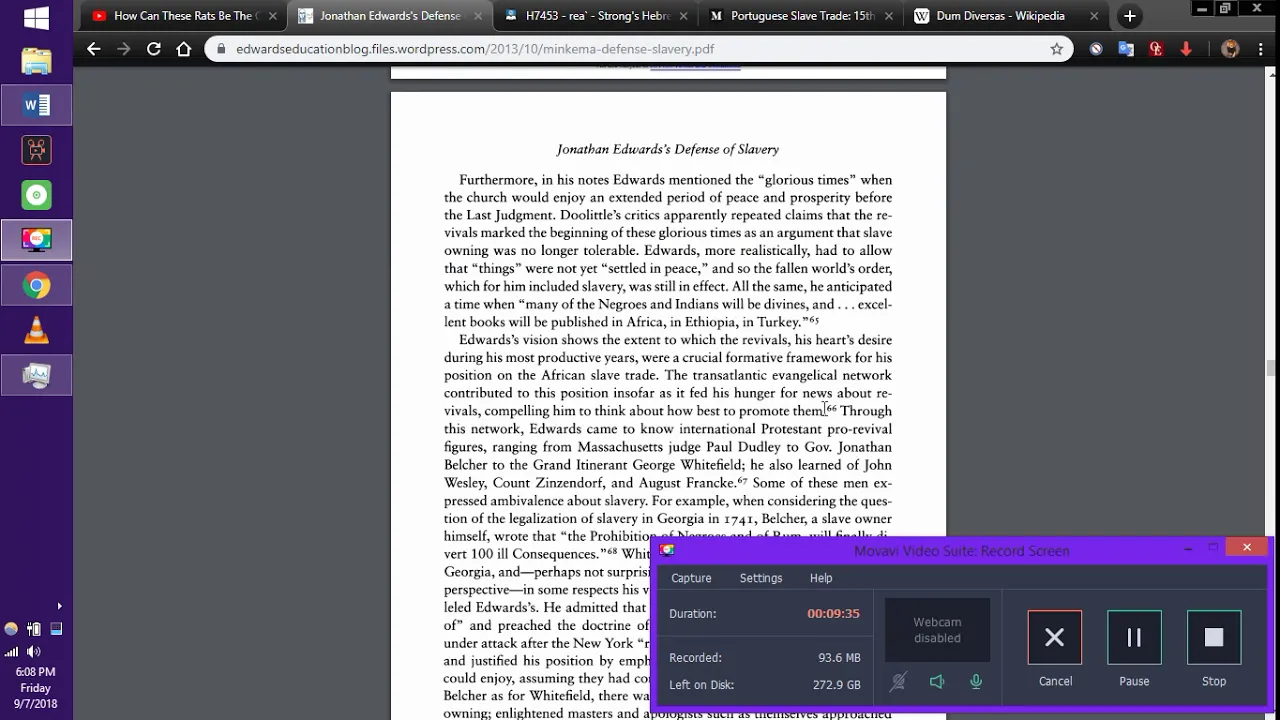Open the green disc app in taskbar

pos(36,195)
